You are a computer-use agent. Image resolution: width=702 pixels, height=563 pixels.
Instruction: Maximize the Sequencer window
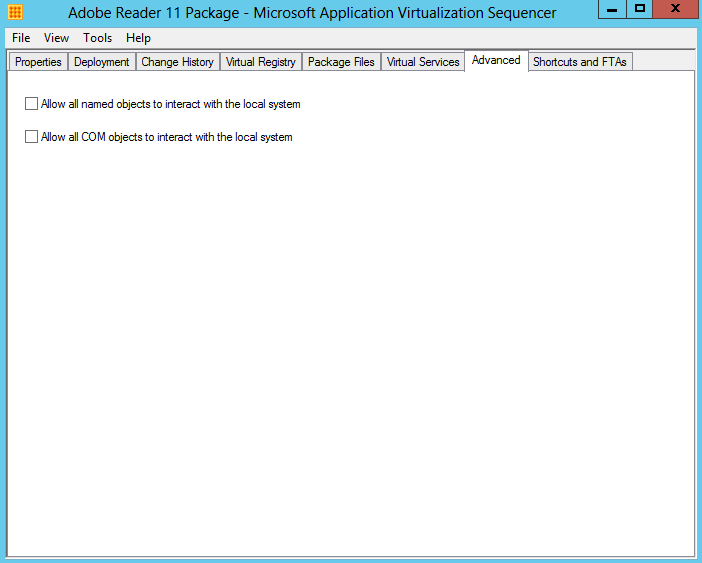[640, 9]
